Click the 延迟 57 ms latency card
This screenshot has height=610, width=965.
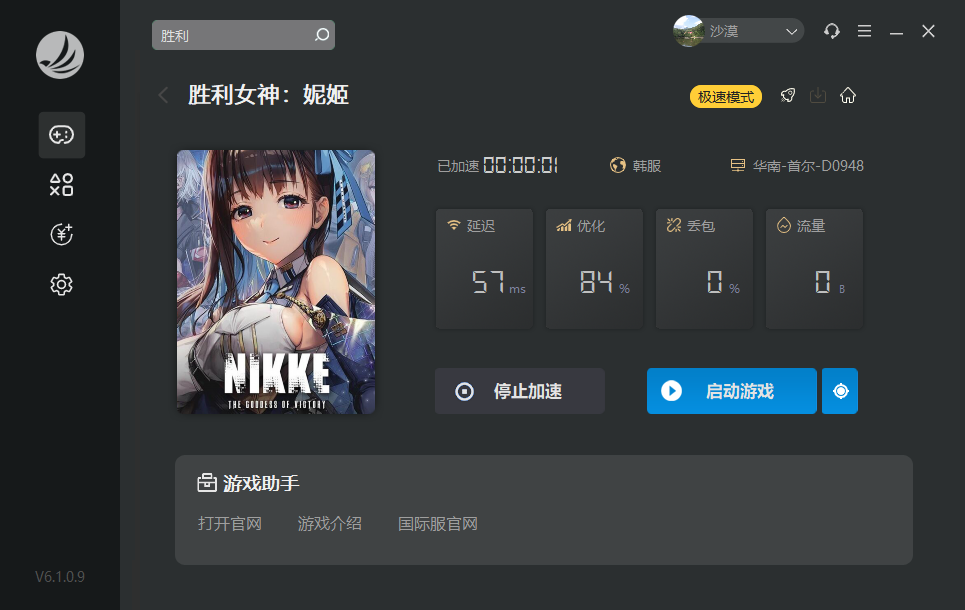pyautogui.click(x=484, y=268)
